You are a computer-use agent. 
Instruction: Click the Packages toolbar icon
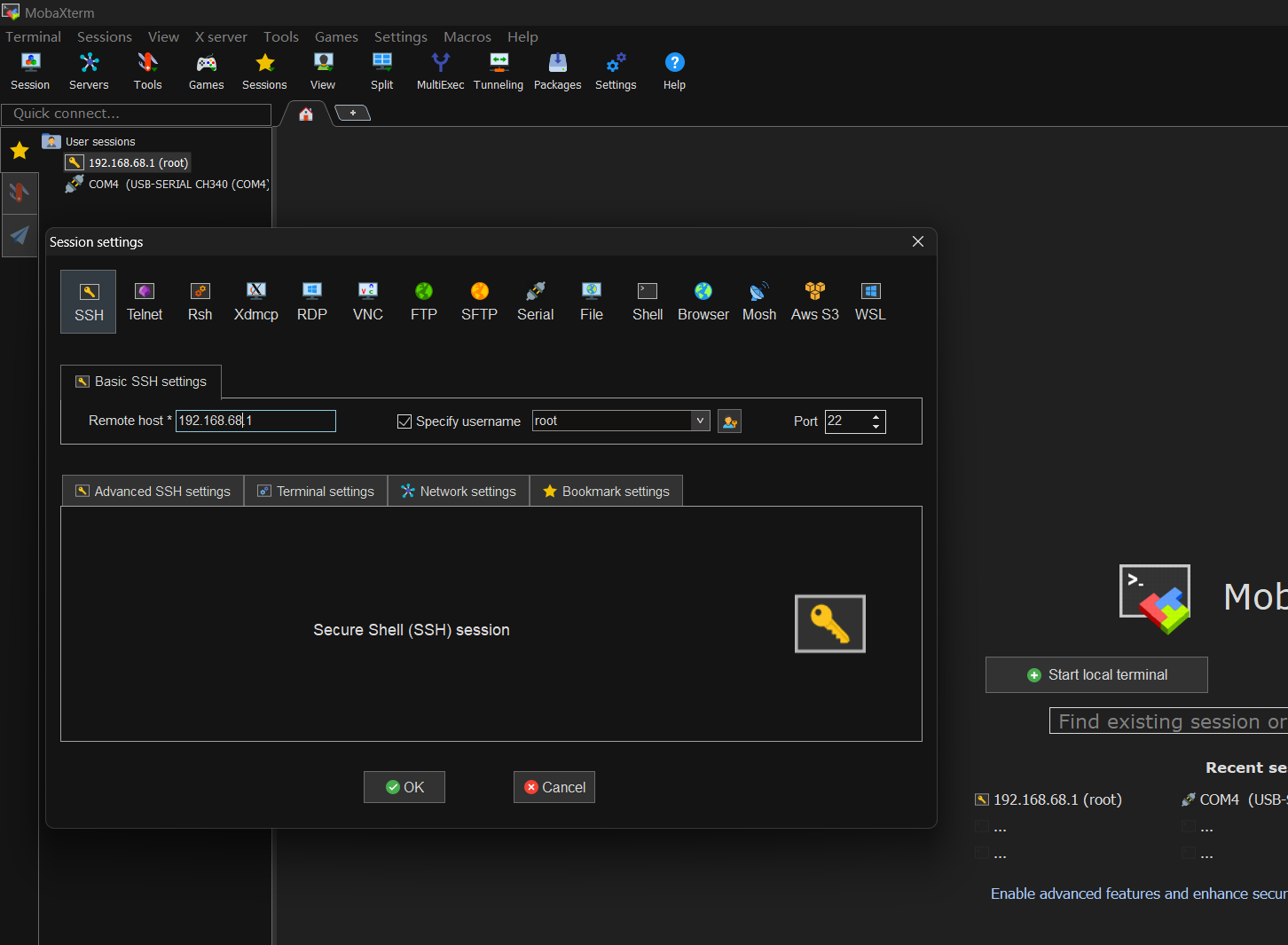557,71
